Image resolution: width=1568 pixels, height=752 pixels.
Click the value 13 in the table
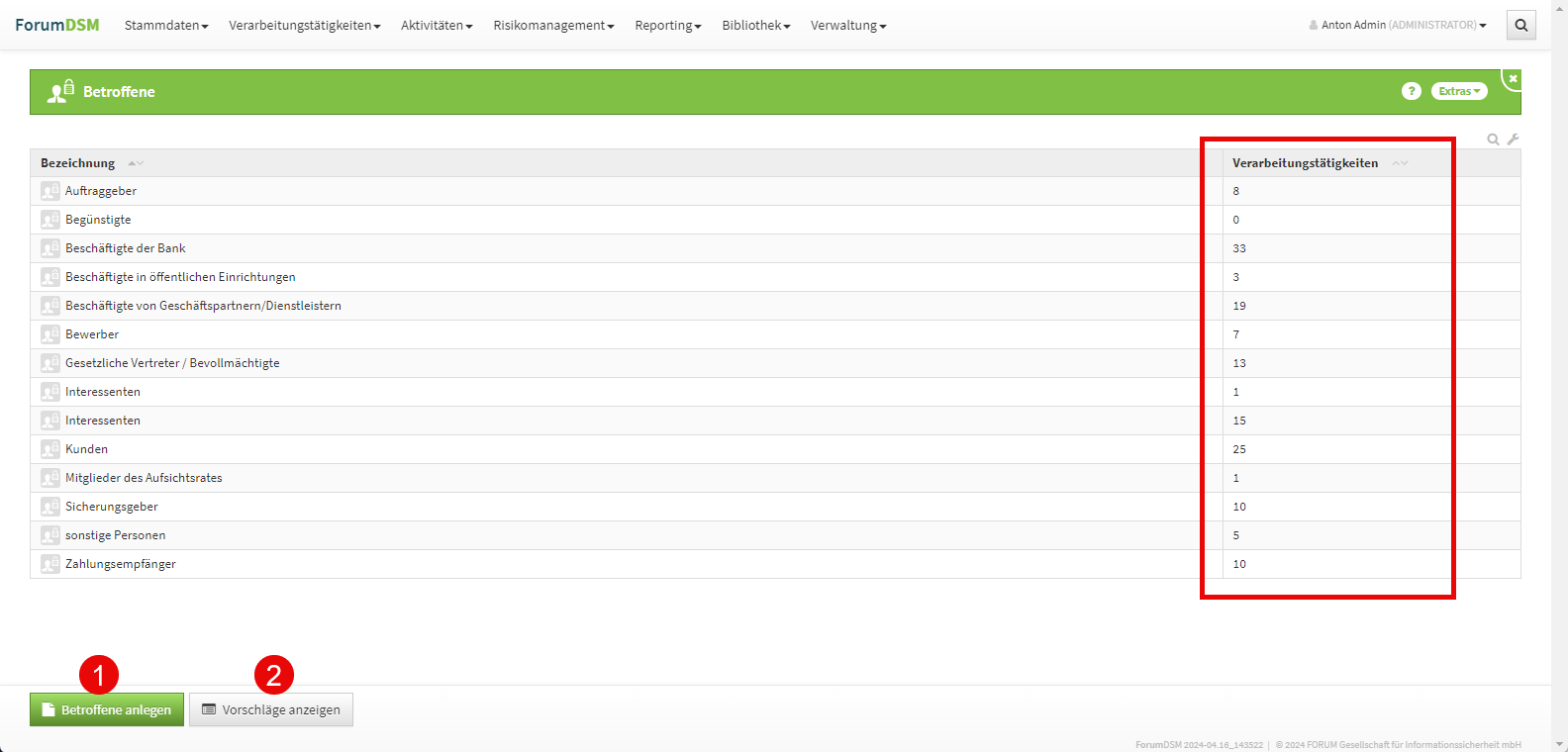click(x=1239, y=363)
